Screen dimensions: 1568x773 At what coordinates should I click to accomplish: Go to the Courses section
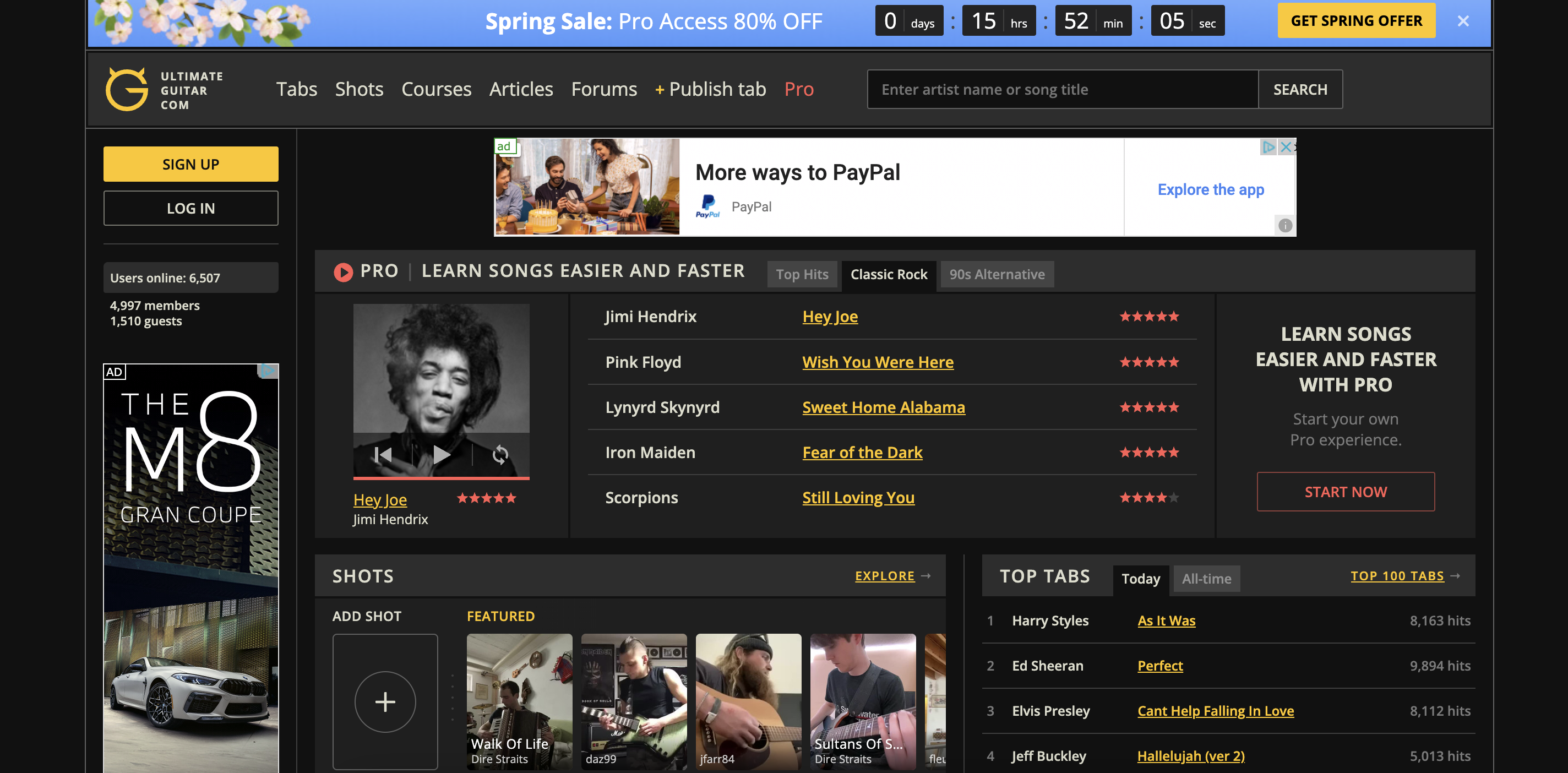(x=436, y=90)
